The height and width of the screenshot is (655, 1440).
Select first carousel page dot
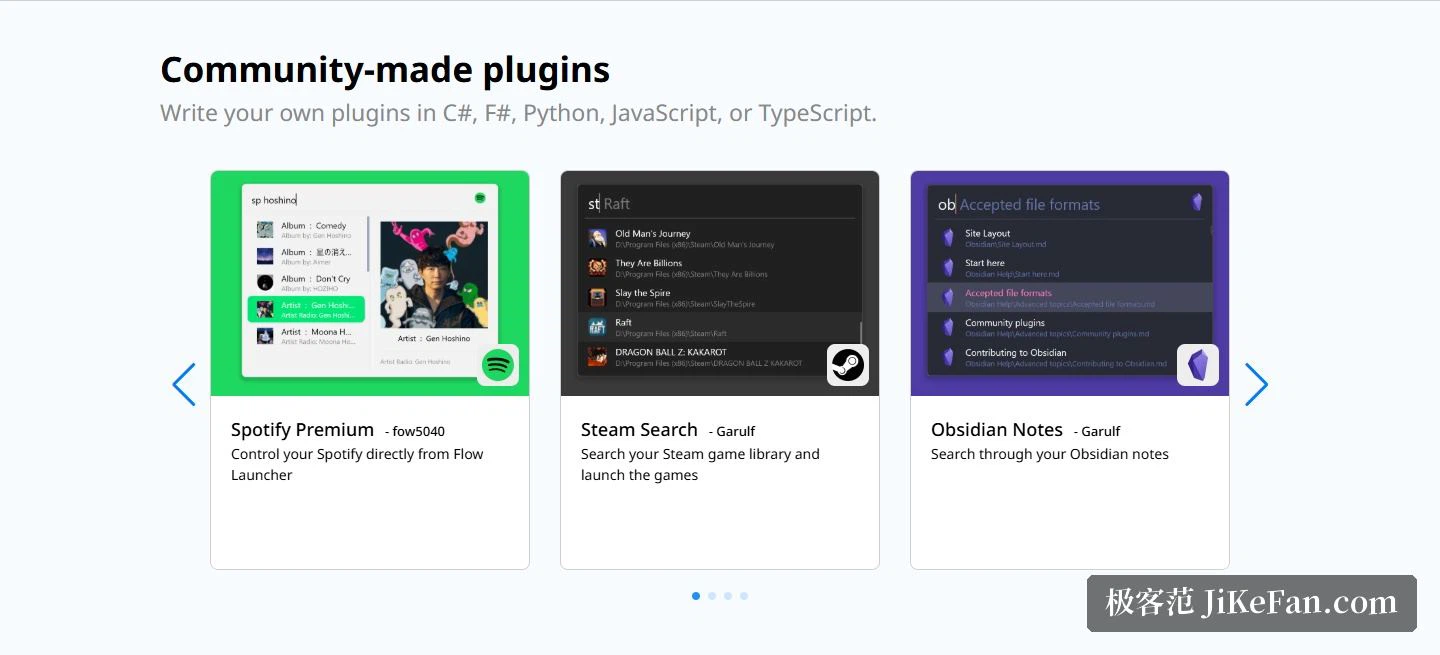click(696, 596)
